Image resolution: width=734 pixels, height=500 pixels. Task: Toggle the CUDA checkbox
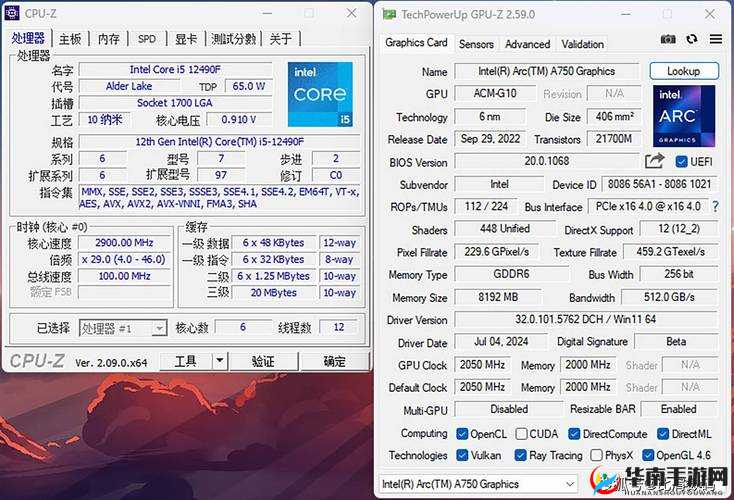520,434
